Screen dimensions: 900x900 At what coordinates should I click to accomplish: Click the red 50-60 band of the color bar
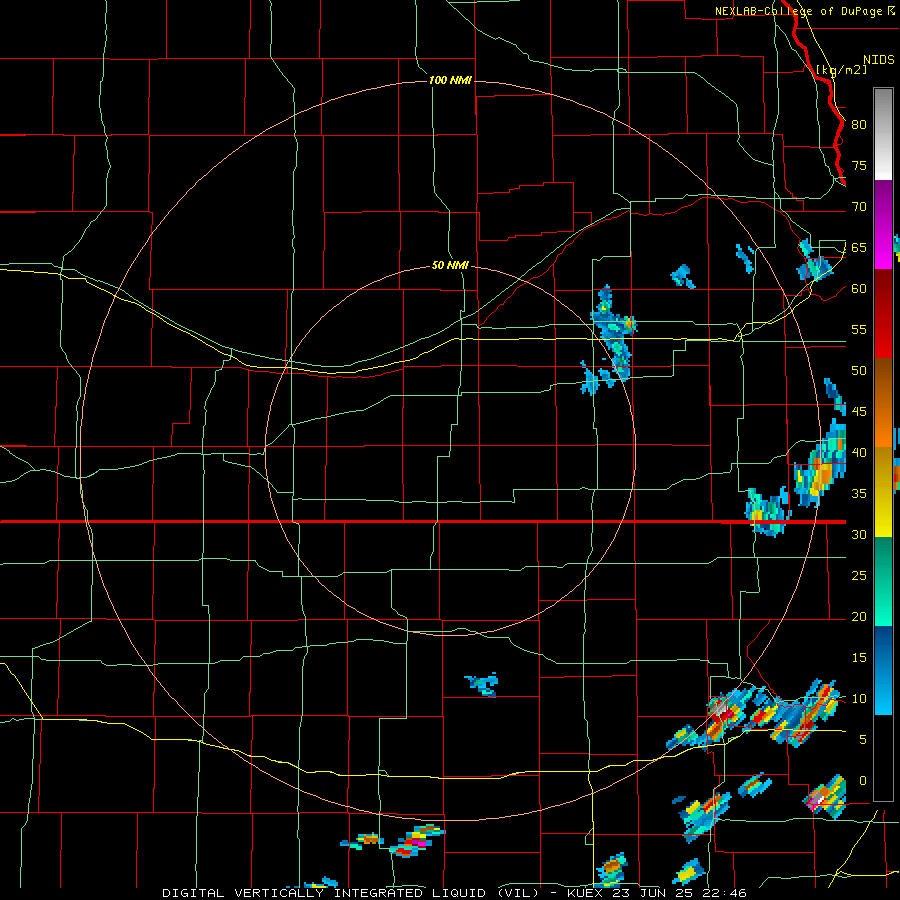click(883, 314)
